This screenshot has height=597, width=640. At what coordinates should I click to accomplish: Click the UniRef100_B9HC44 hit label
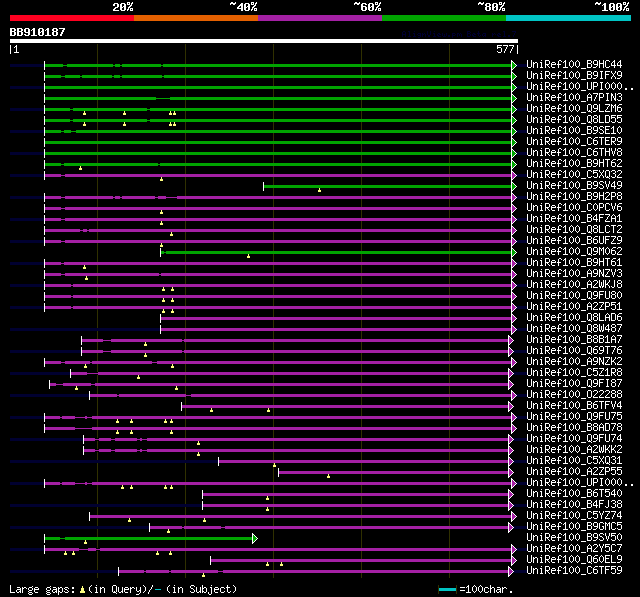tap(574, 64)
